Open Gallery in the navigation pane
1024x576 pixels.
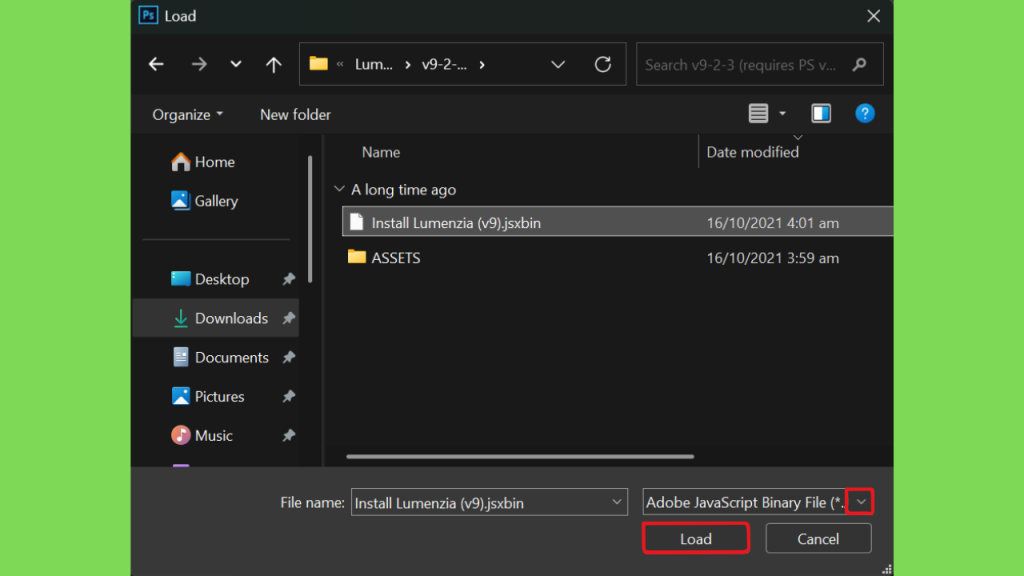[204, 201]
